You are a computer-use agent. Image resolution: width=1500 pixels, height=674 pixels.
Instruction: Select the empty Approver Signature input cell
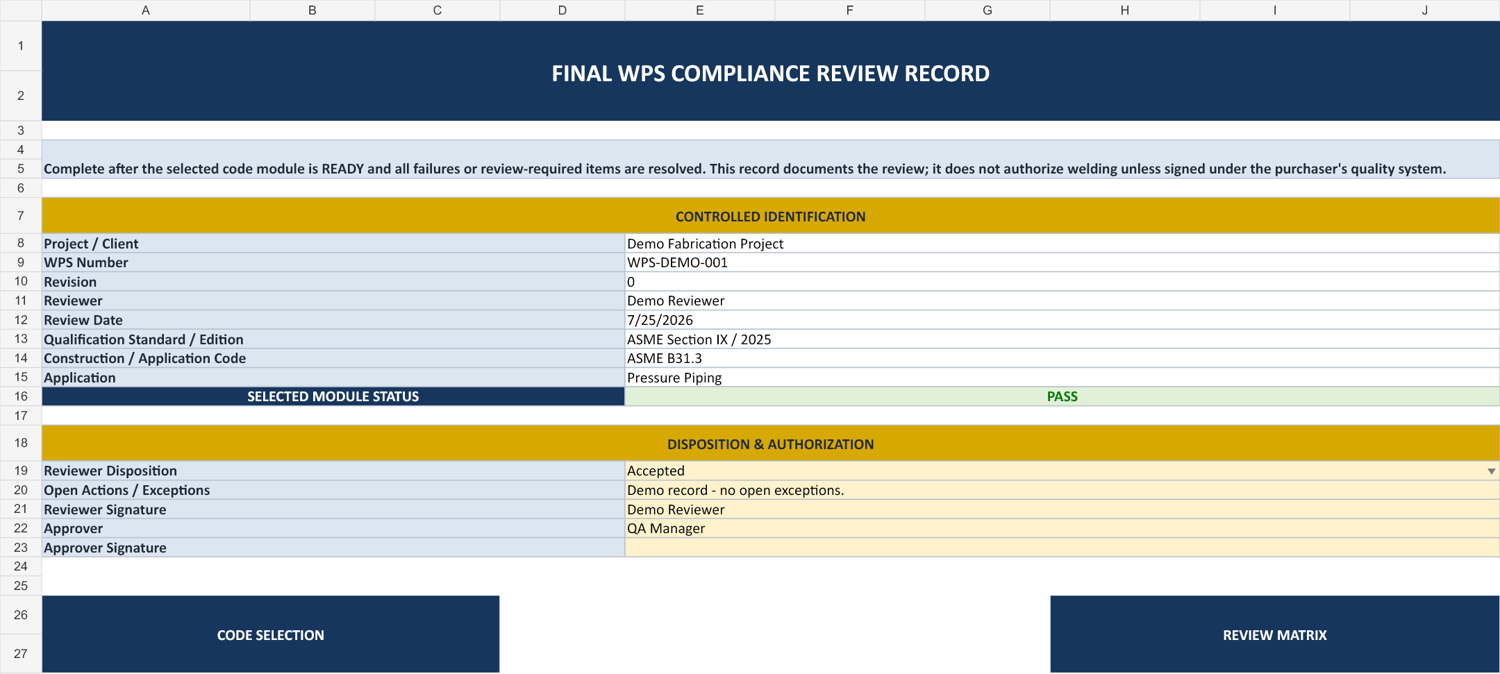tap(1062, 547)
